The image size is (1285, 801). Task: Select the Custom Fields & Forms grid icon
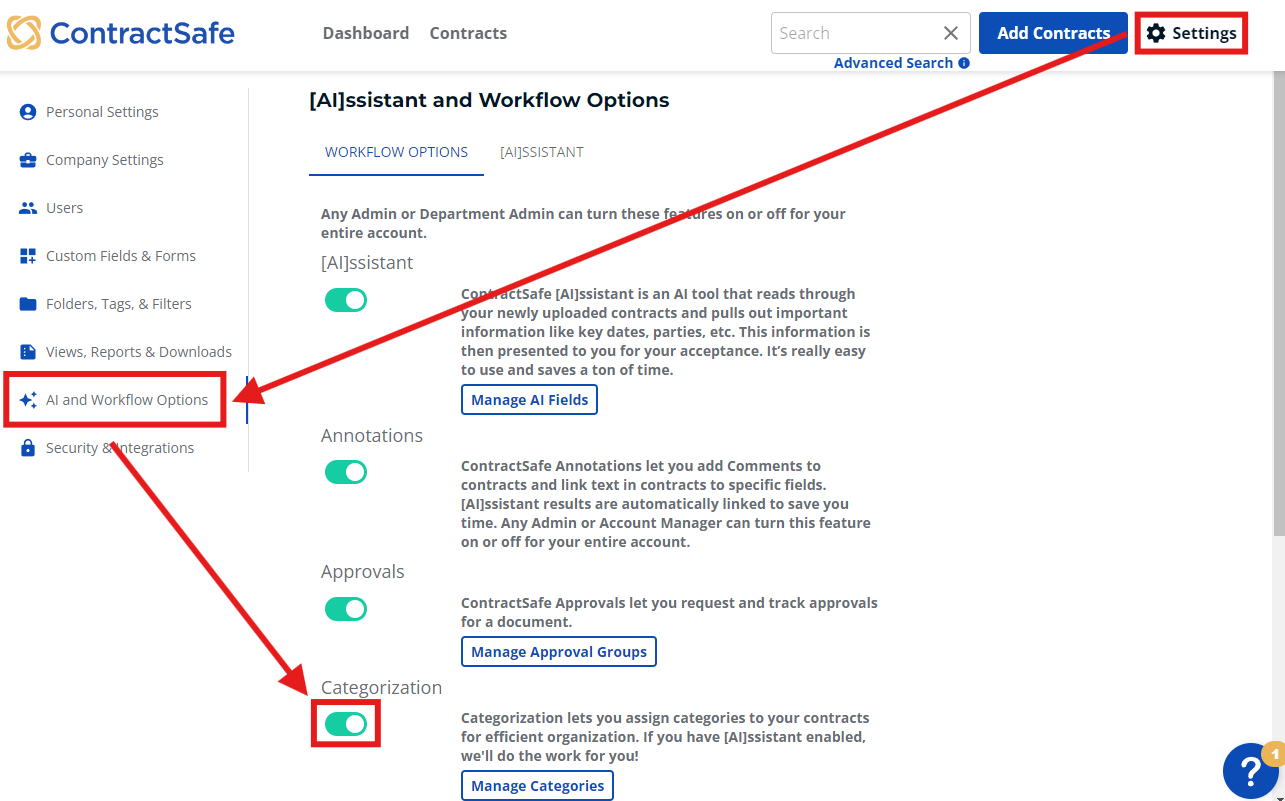click(27, 255)
